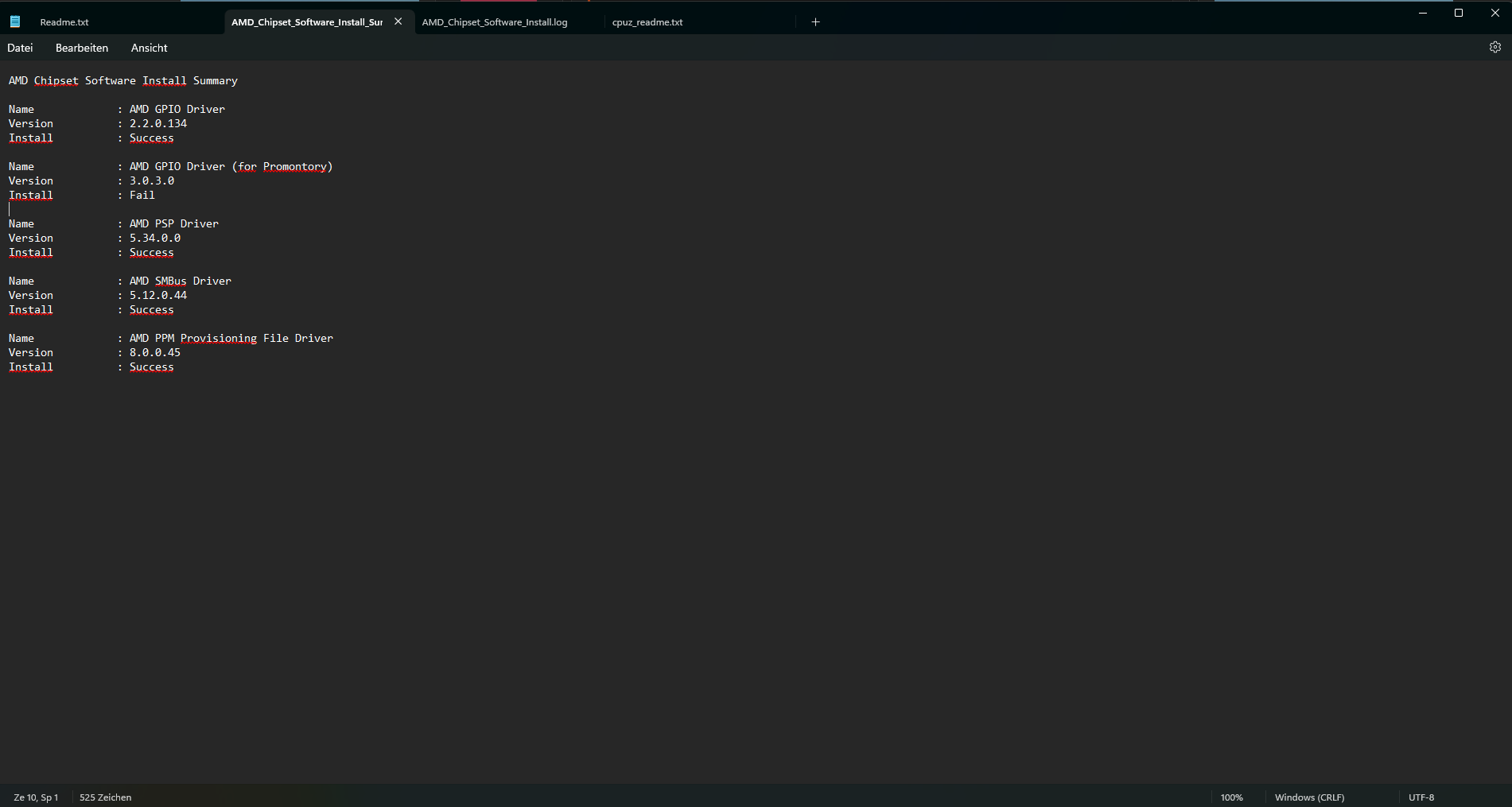Click version text 8.0.0.45
1512x807 pixels.
click(155, 352)
